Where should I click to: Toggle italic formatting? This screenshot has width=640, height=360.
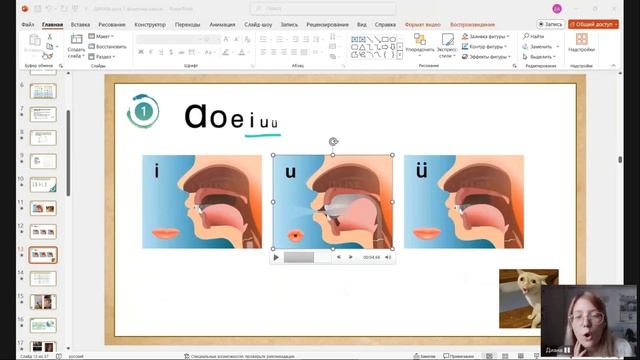point(151,52)
